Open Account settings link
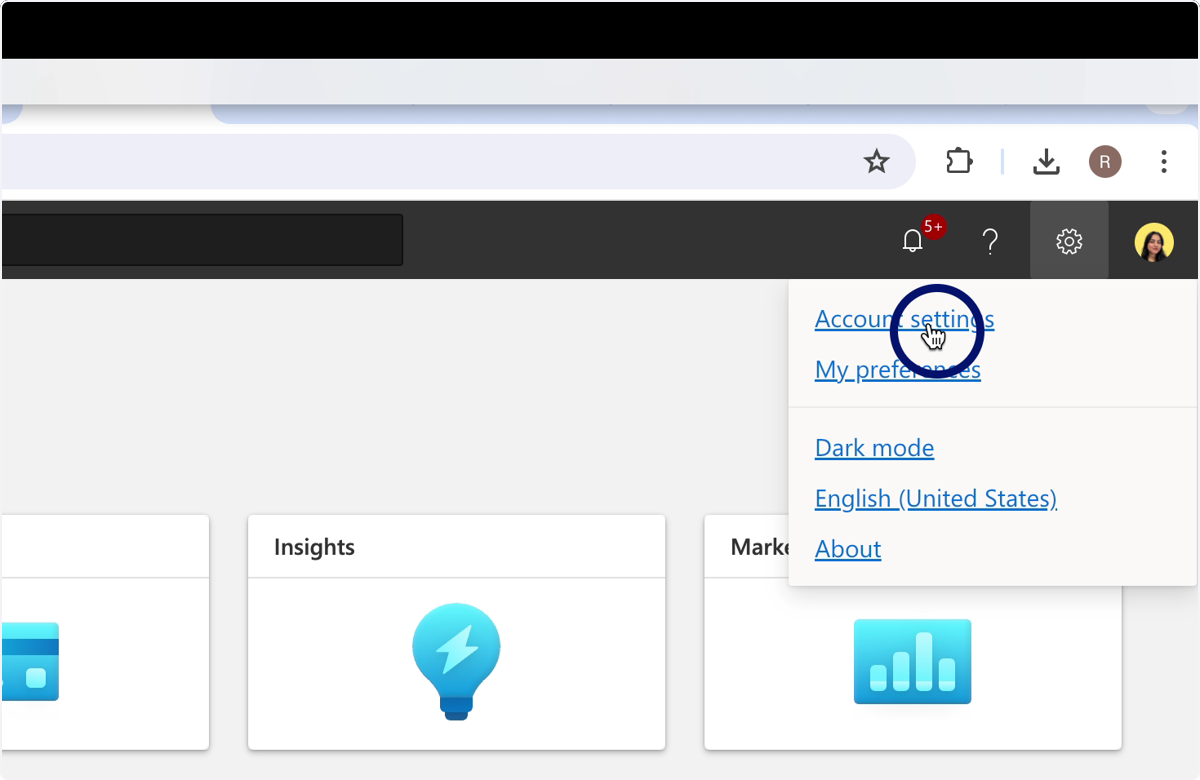The height and width of the screenshot is (780, 1200). 904,319
